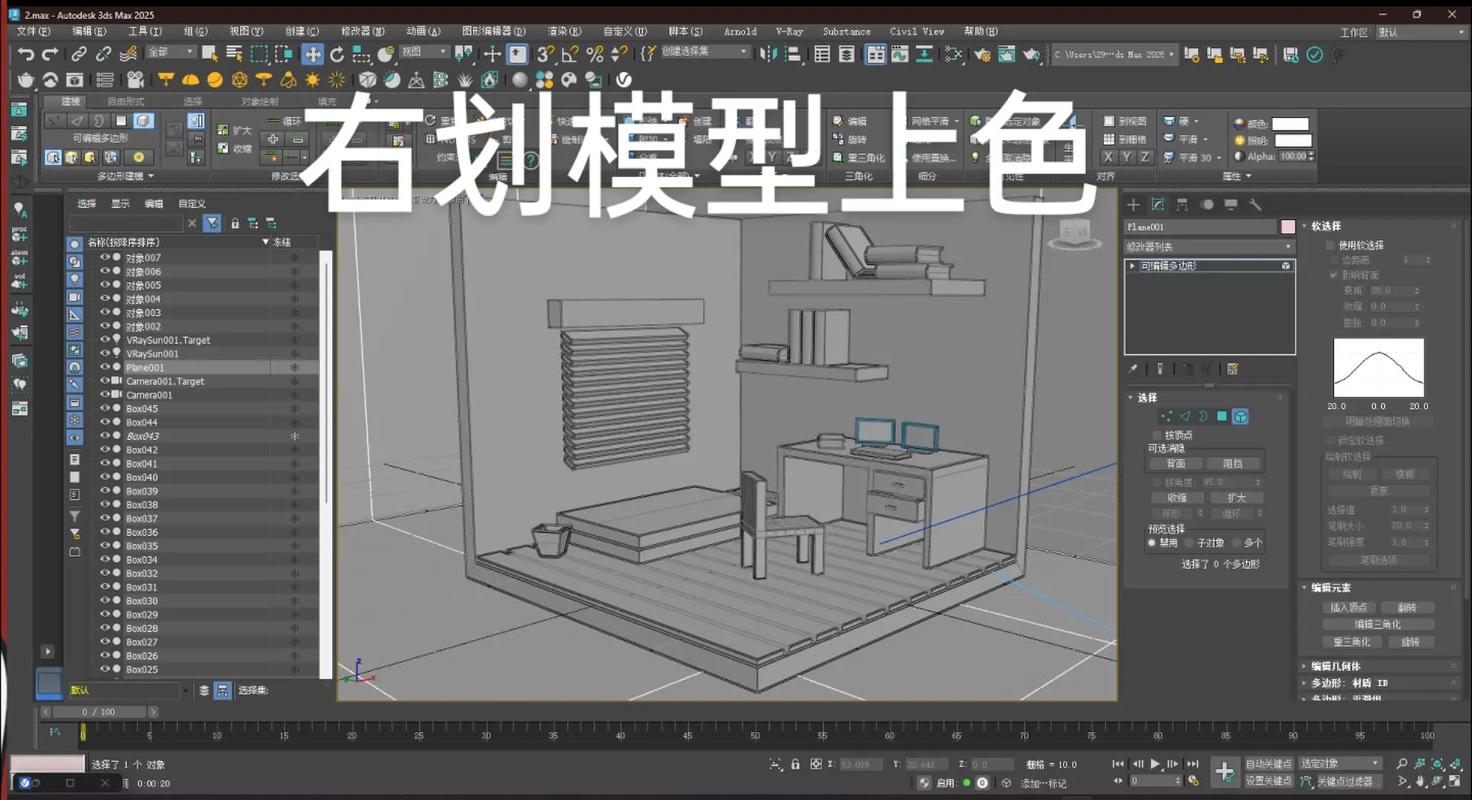The image size is (1472, 800).
Task: Enter Vertex sub-object mode in Selection rollout
Action: [1168, 416]
